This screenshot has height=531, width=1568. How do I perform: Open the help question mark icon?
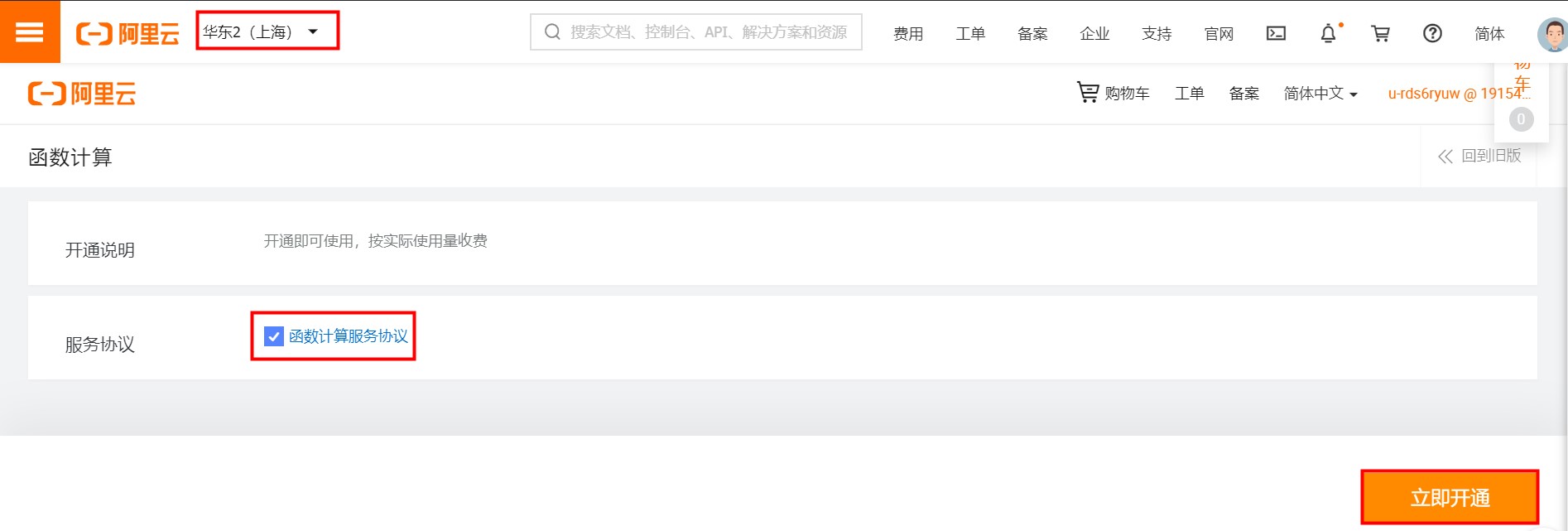pyautogui.click(x=1432, y=33)
